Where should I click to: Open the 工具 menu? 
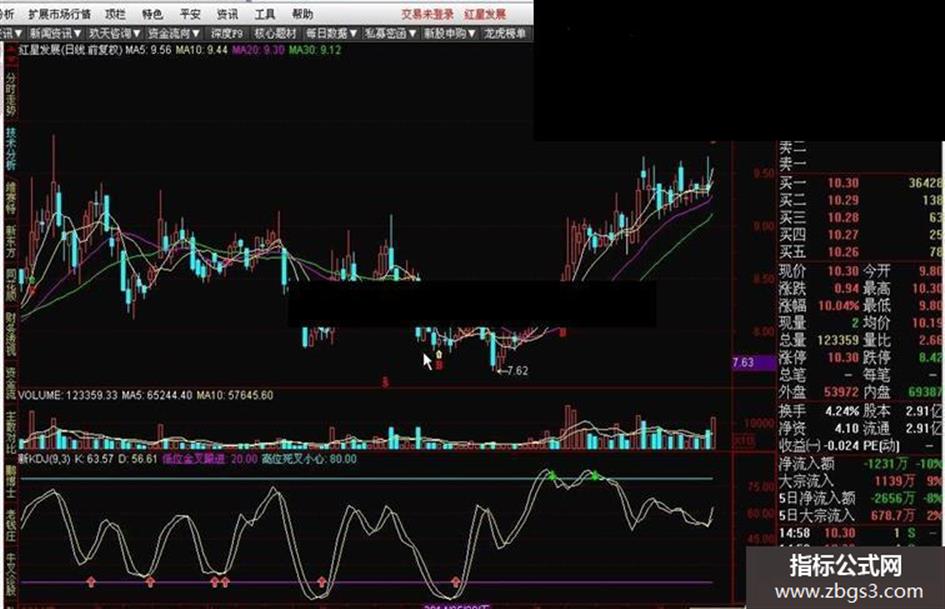[265, 13]
